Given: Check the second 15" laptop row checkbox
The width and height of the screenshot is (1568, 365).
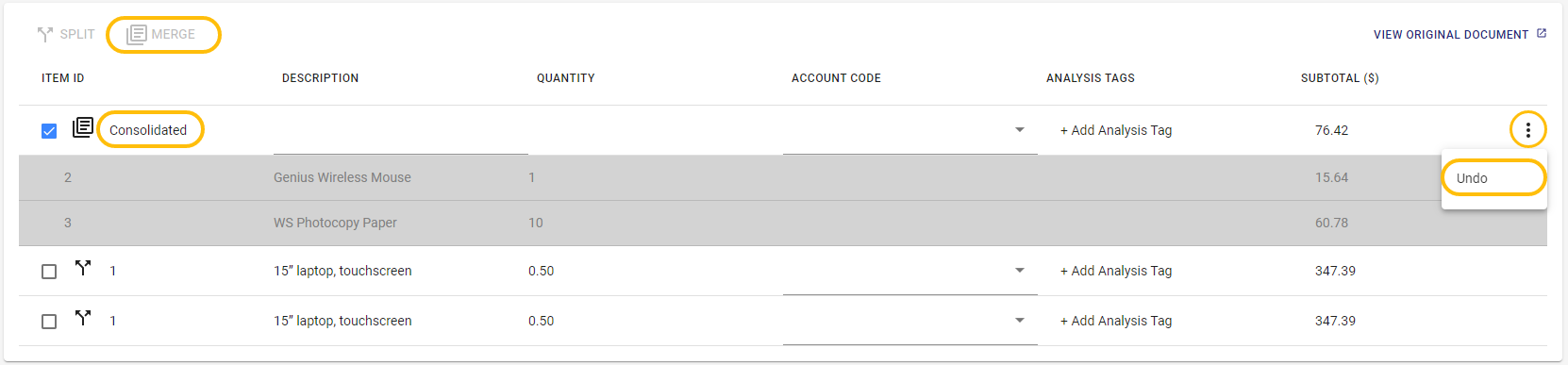Looking at the screenshot, I should click(x=49, y=322).
